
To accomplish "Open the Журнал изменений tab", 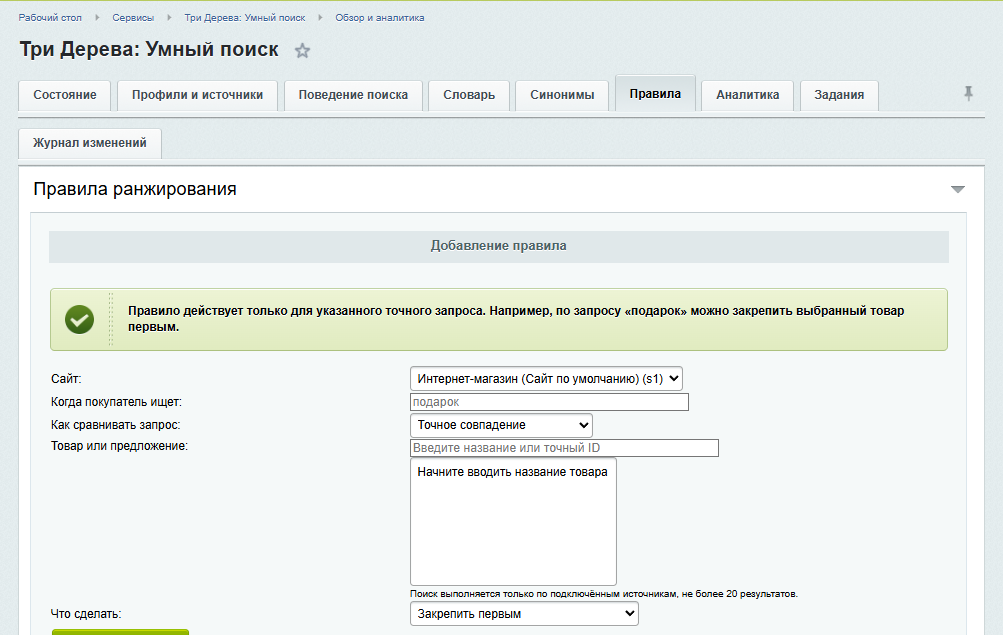I will click(x=90, y=143).
